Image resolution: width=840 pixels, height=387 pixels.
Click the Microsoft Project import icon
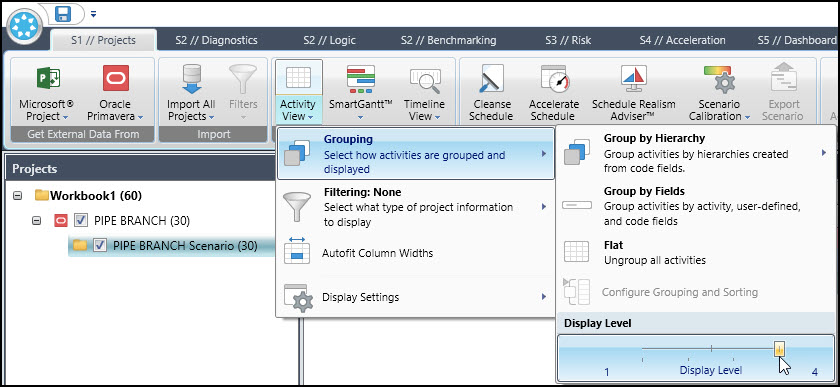[48, 78]
